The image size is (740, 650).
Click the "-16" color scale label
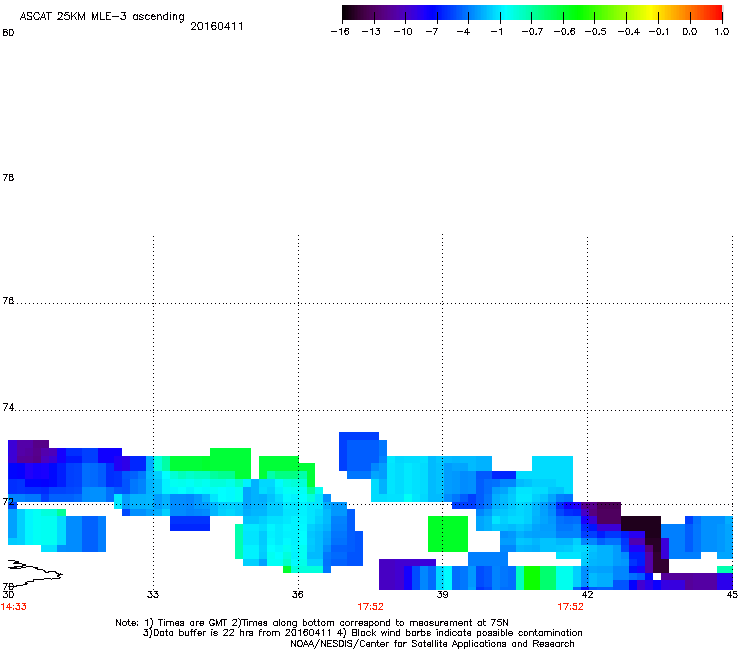340,32
